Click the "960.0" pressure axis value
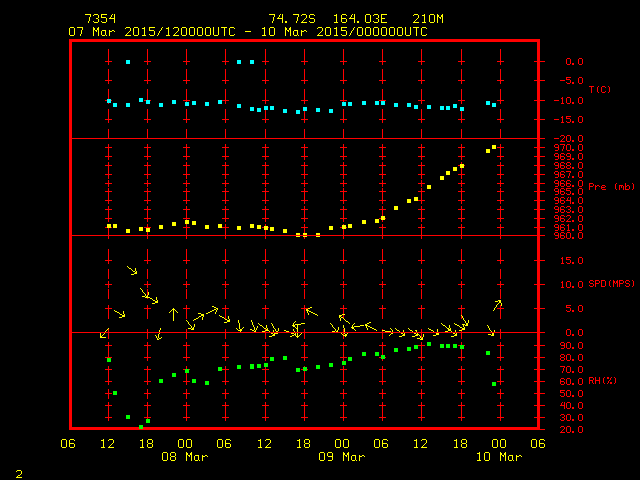 569,236
